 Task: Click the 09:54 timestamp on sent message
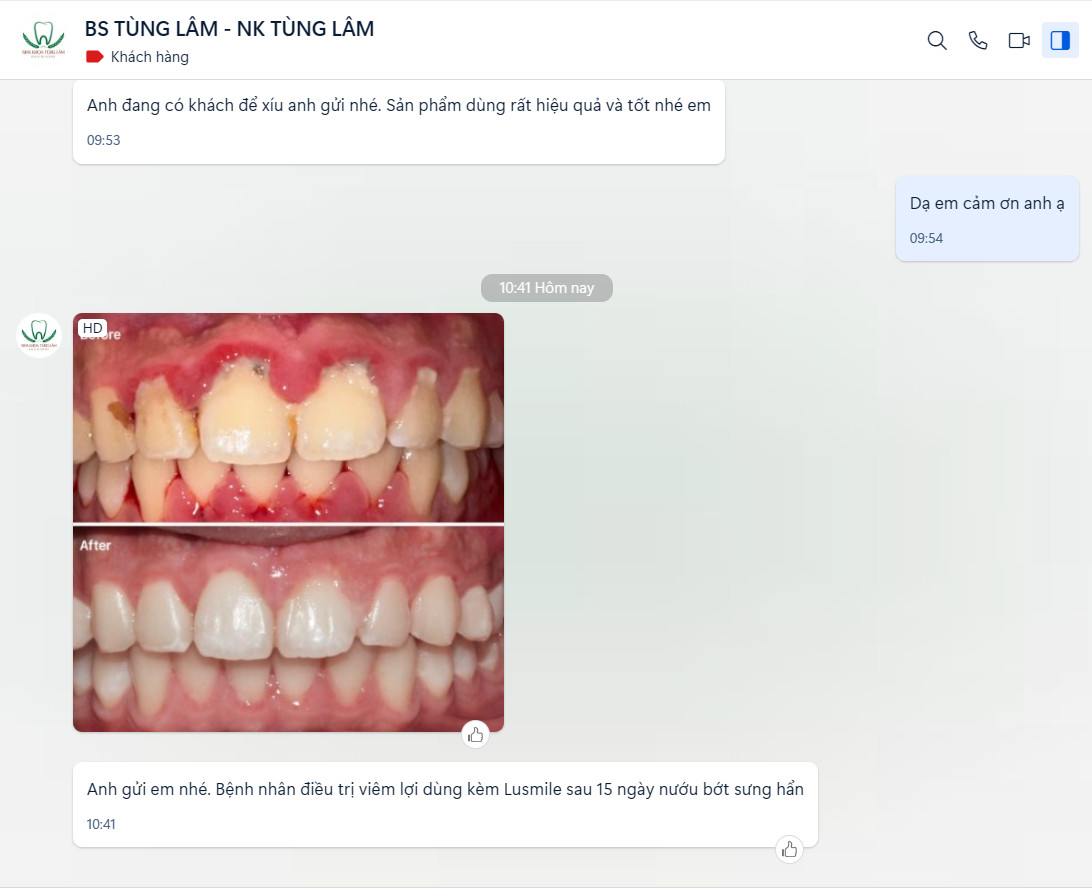tap(926, 238)
